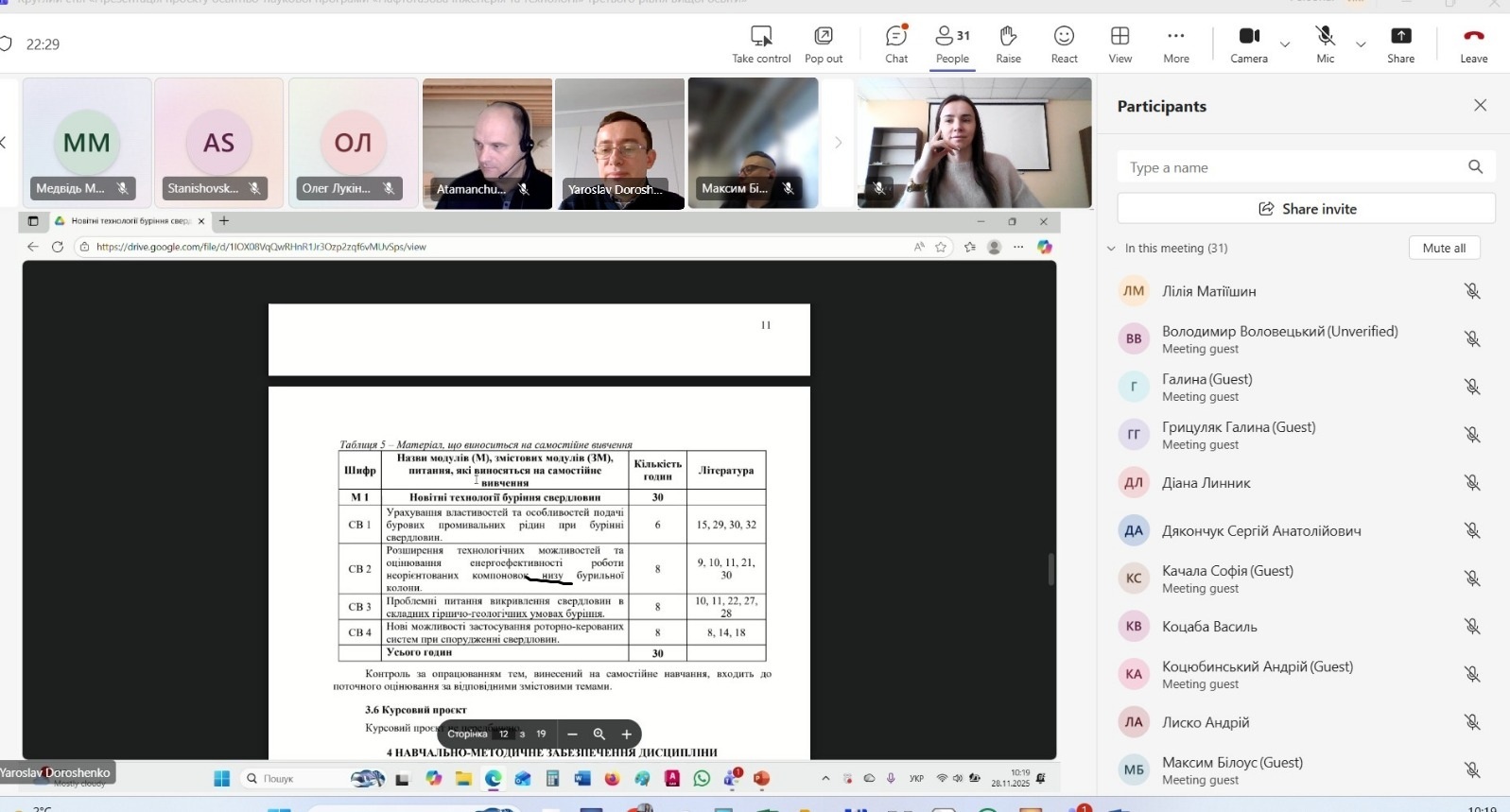This screenshot has width=1510, height=812.
Task: Click the Share invite button
Action: (x=1306, y=209)
